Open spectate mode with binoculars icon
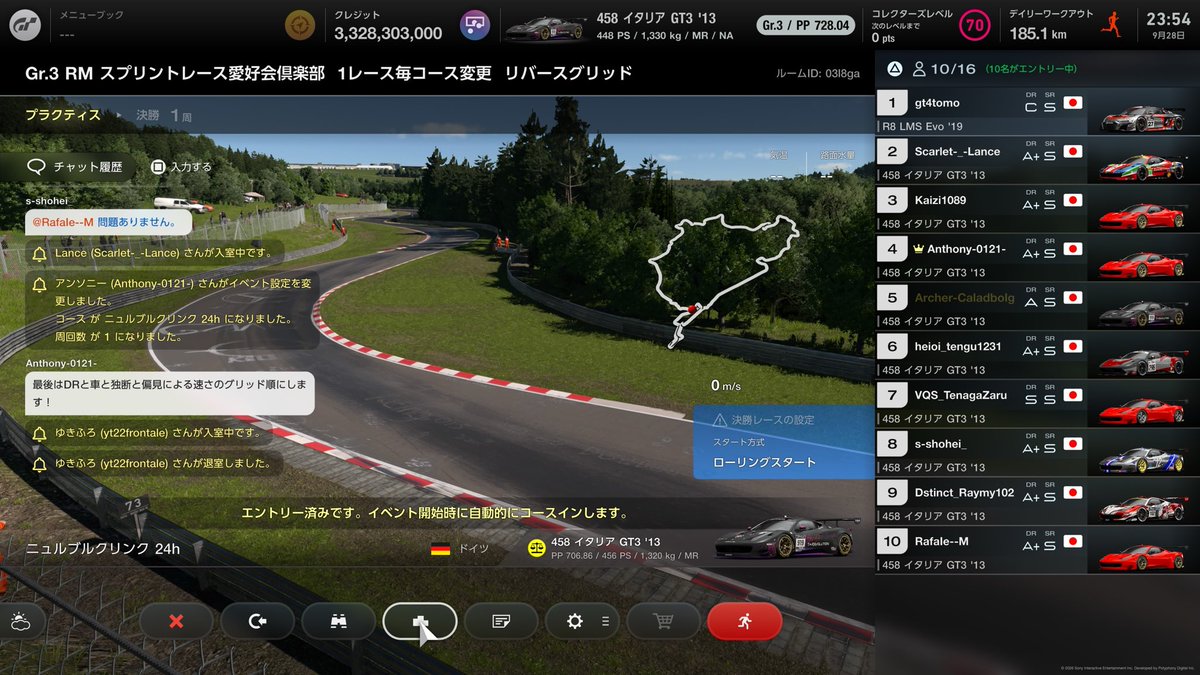 (x=339, y=621)
